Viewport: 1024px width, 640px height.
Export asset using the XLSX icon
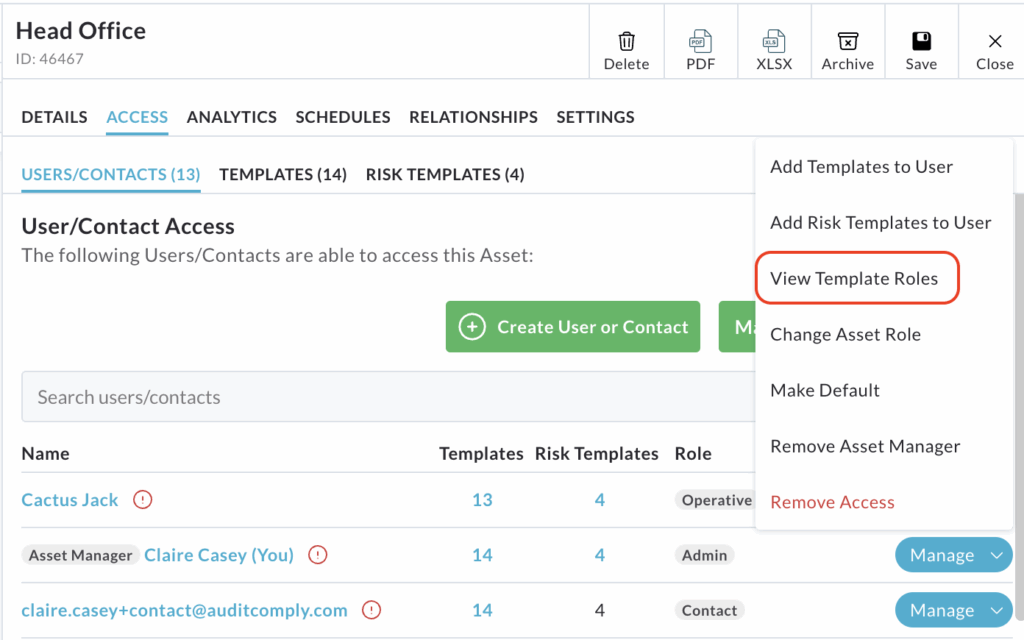[775, 42]
